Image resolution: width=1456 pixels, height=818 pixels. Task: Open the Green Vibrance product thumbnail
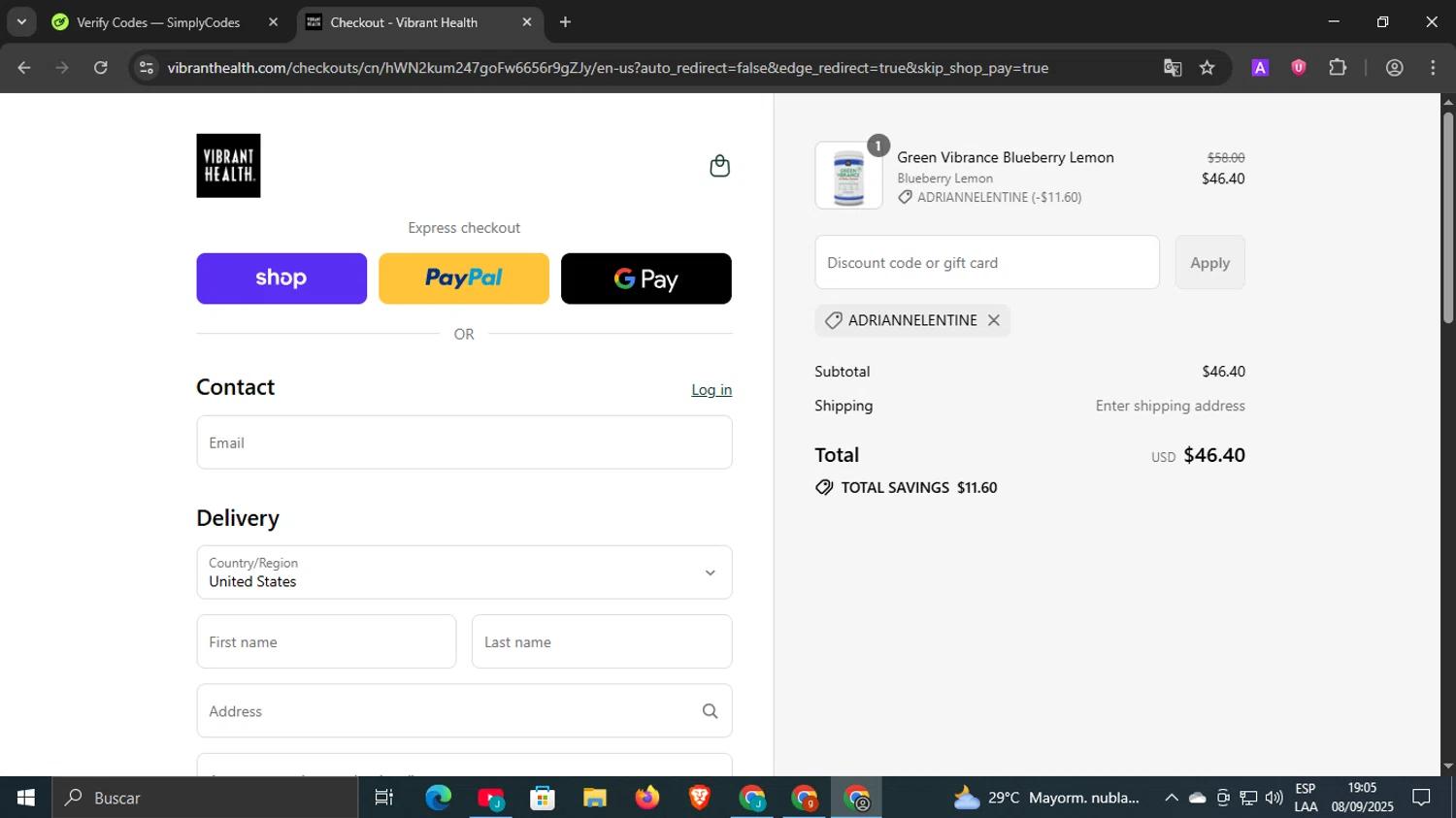[848, 176]
